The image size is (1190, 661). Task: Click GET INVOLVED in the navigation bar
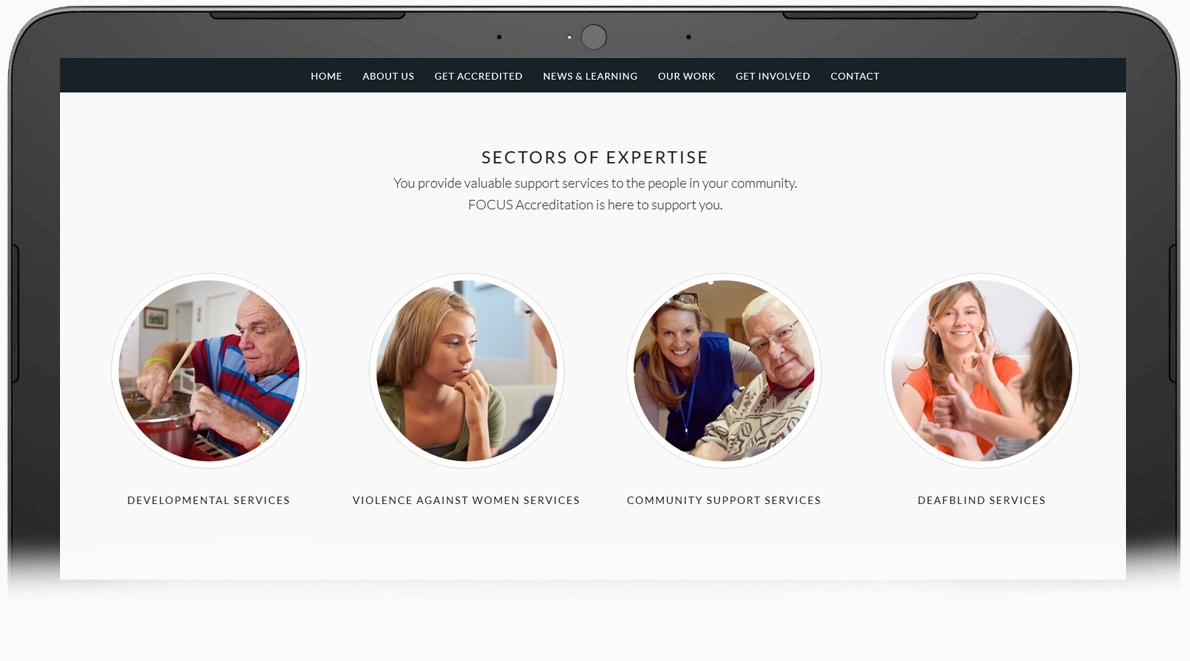(x=773, y=77)
